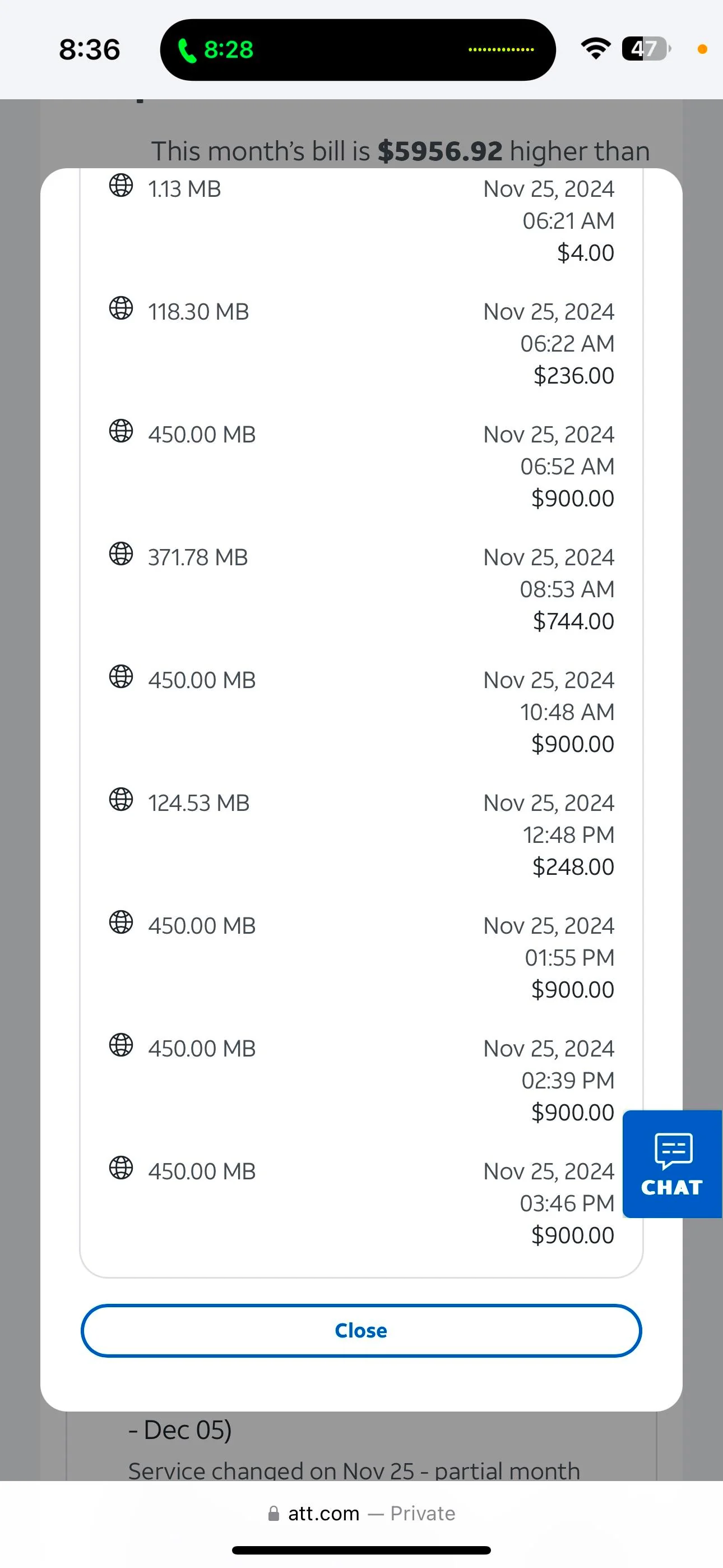
Task: Tap the globe icon beside 1.13 MB
Action: (x=121, y=185)
